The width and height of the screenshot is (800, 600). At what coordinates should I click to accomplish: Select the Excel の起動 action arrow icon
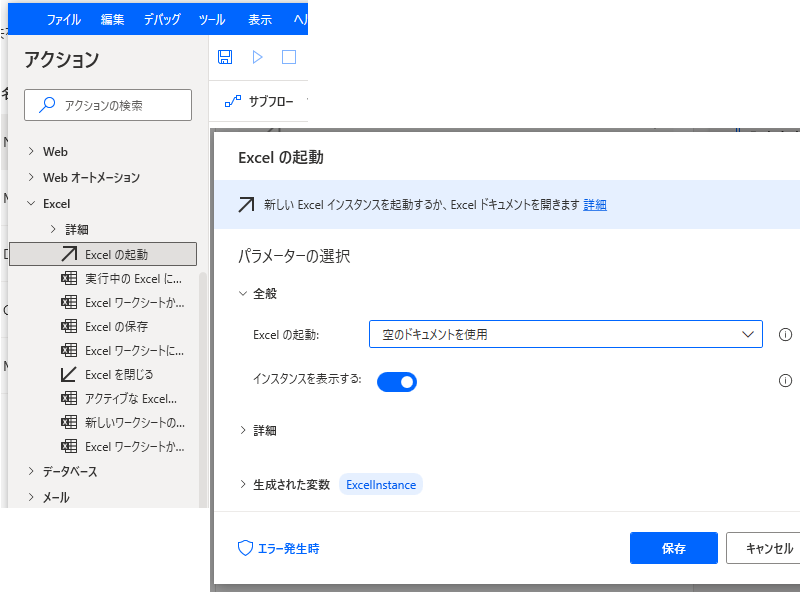tap(69, 254)
